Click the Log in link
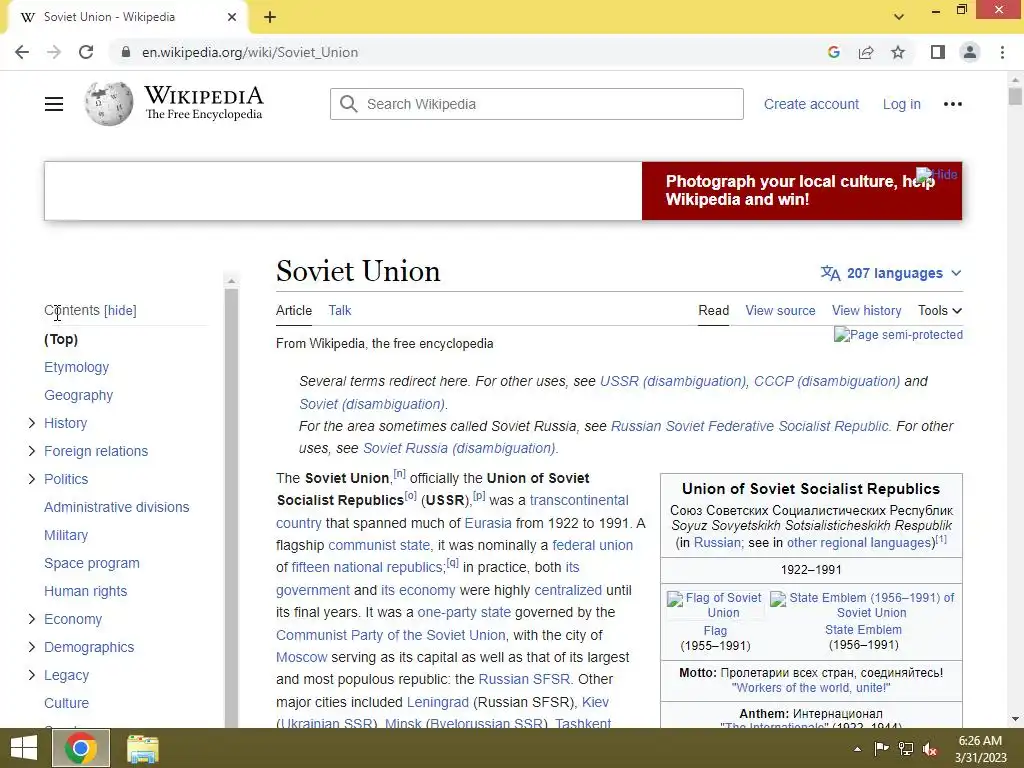Screen dimensions: 1024x768 (901, 104)
